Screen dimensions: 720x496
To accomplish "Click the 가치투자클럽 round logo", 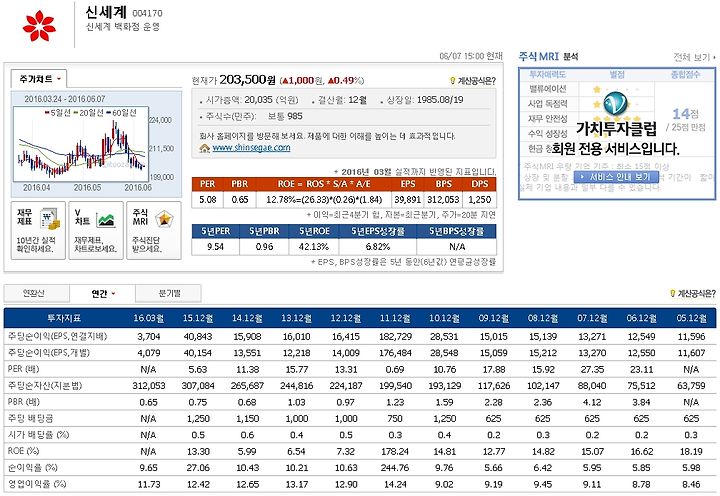I will click(x=615, y=103).
